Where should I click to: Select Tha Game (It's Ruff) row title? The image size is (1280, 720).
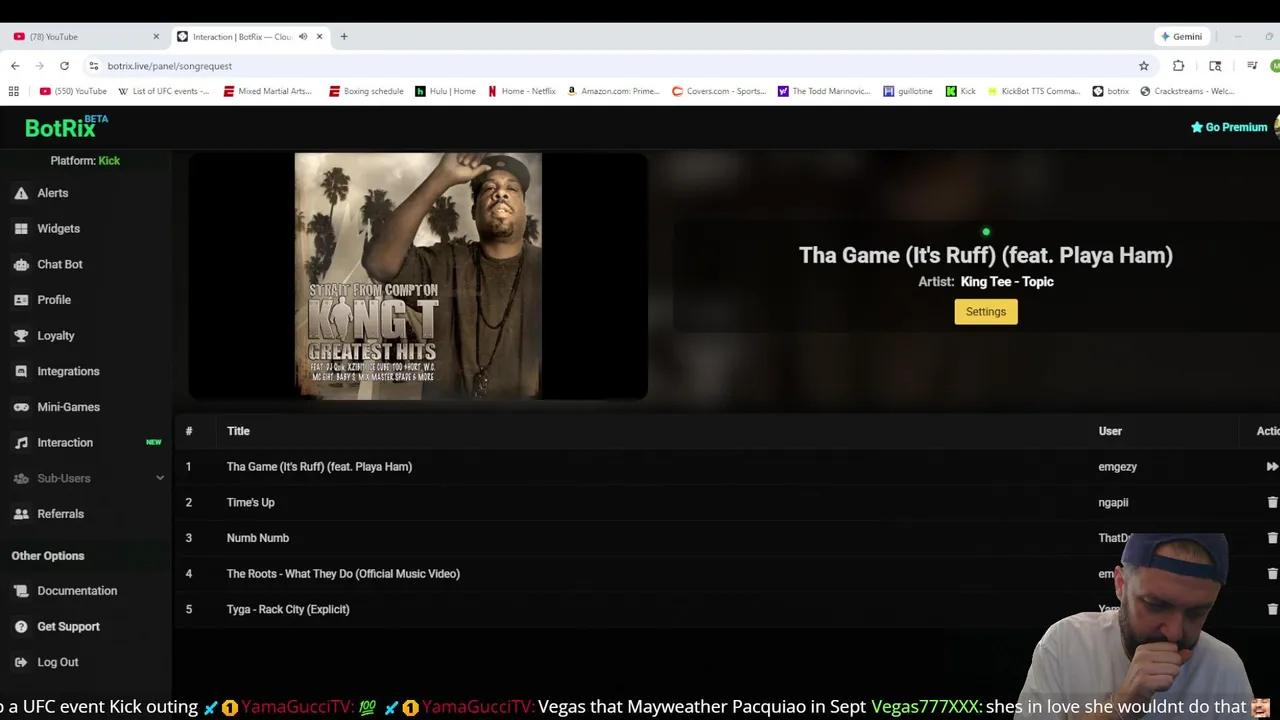[319, 467]
